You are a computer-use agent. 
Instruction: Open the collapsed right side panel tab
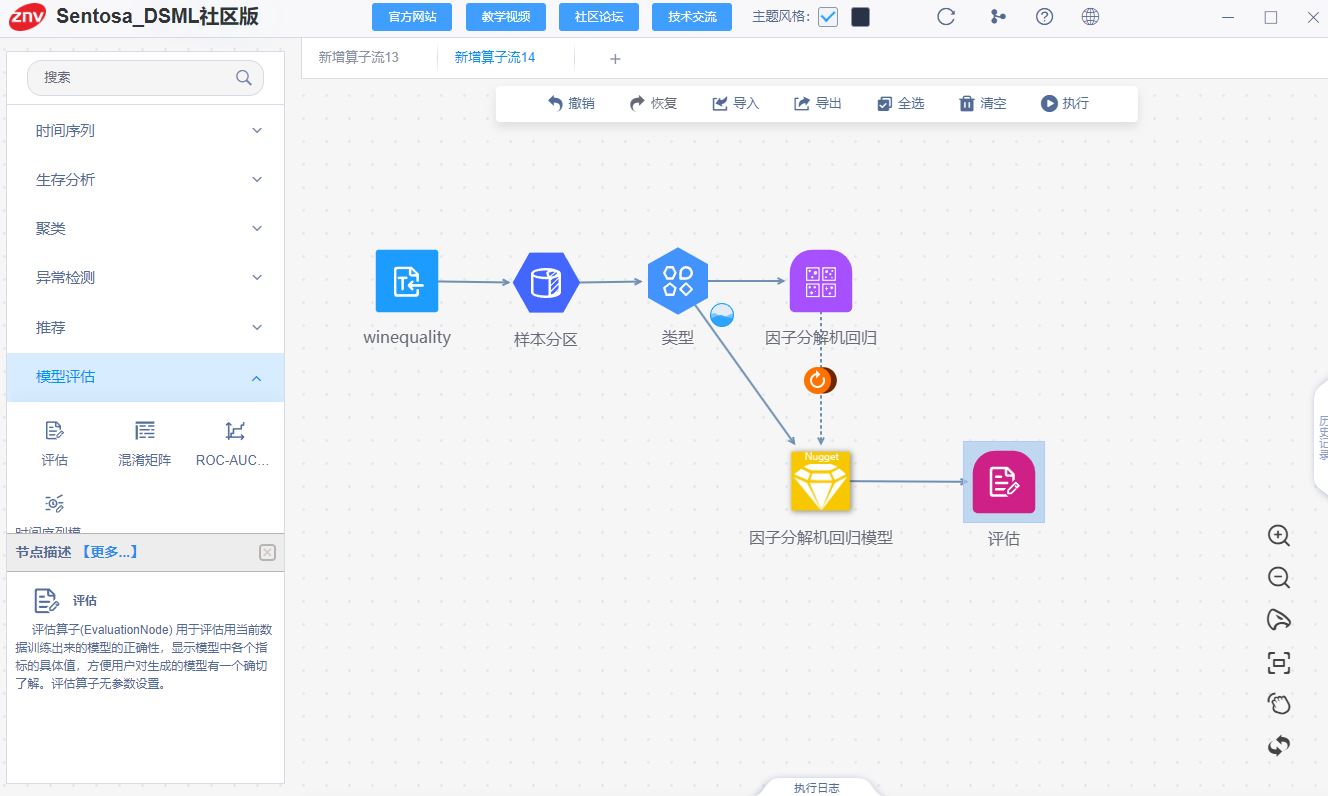(1321, 436)
